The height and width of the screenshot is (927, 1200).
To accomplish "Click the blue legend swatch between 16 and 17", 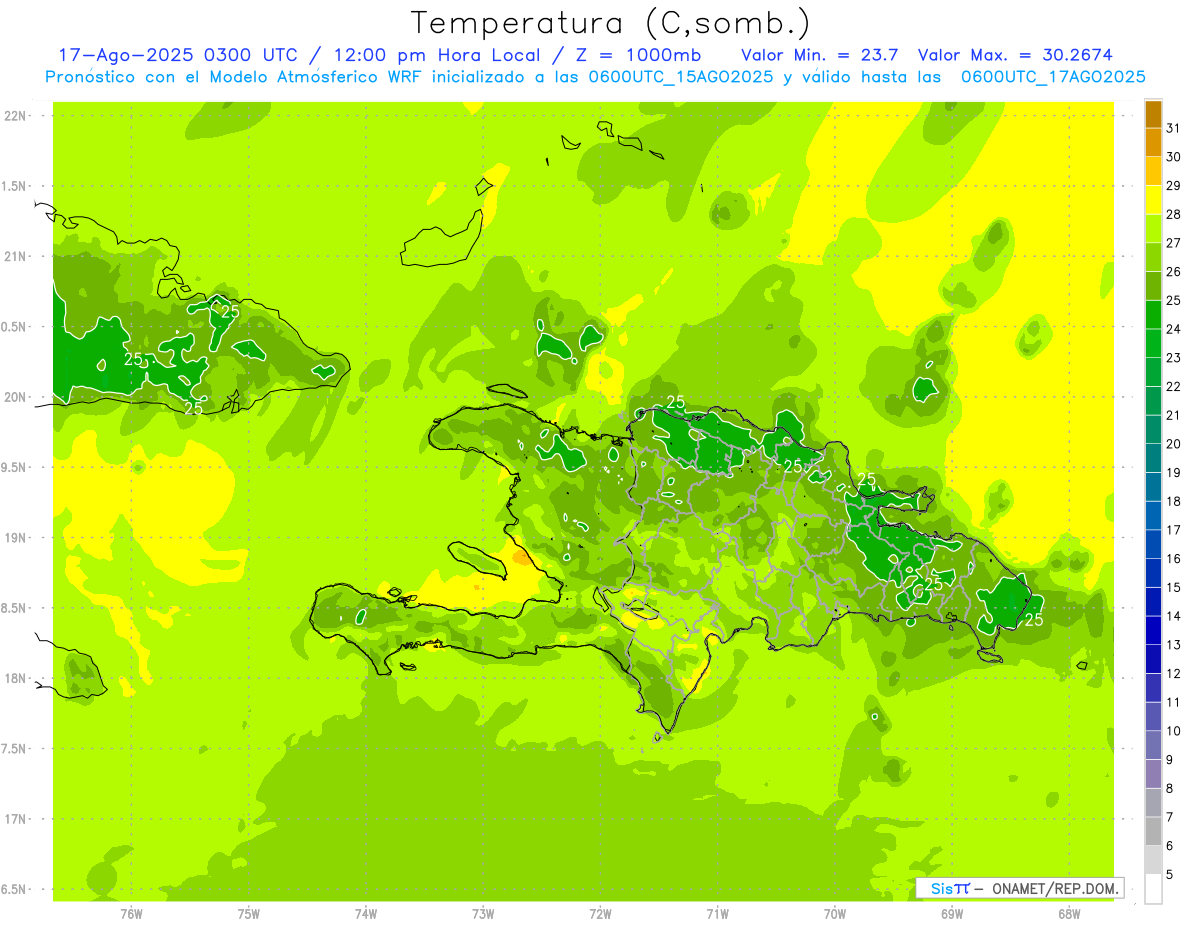I will tap(1153, 544).
